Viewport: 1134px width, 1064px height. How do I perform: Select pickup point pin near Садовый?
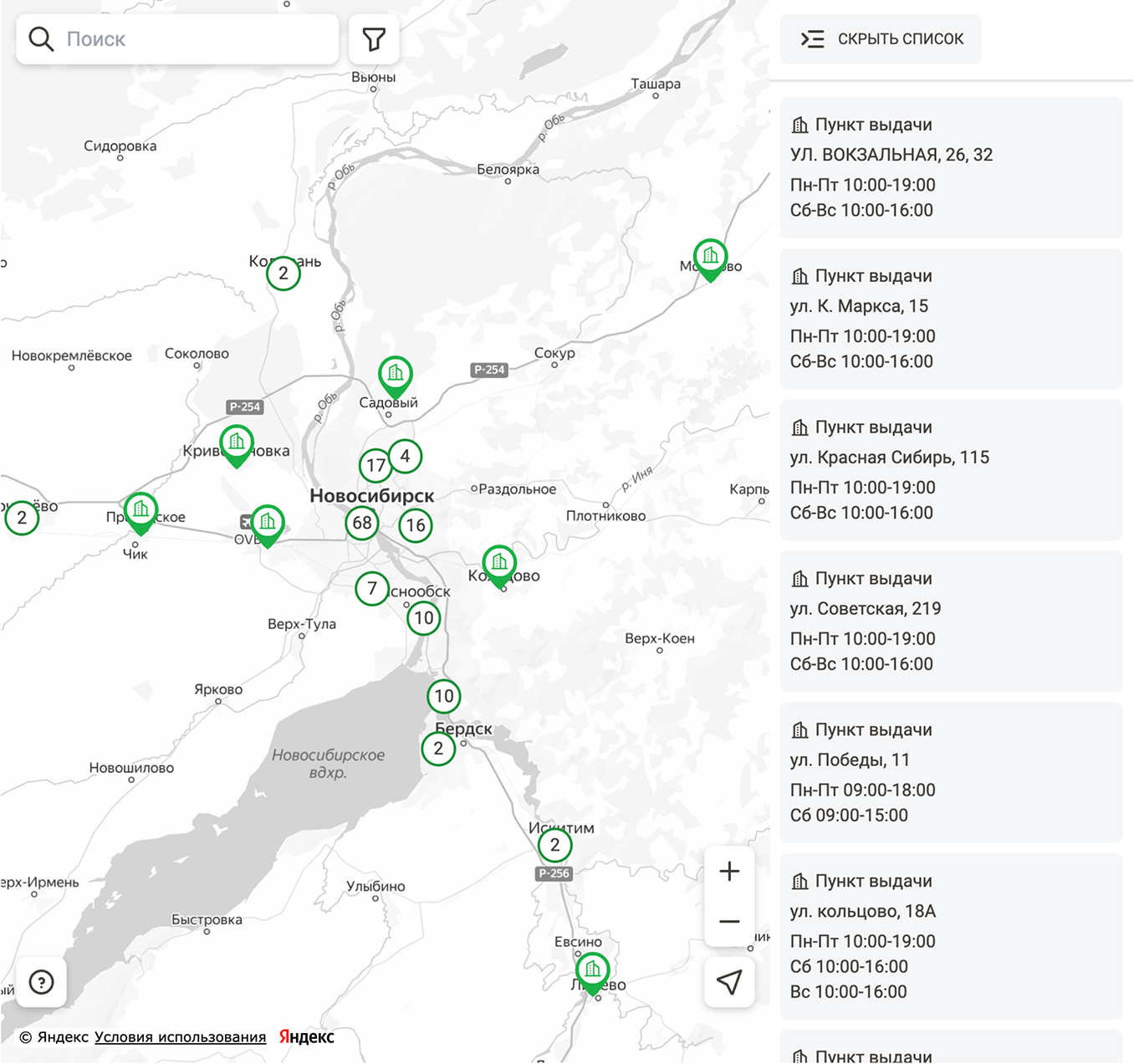click(x=395, y=375)
